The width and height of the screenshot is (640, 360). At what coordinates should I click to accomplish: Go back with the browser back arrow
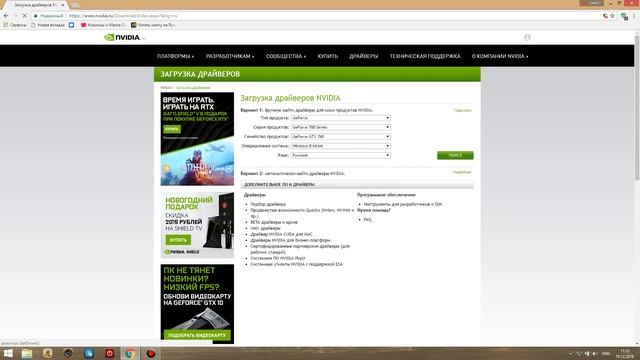(6, 16)
